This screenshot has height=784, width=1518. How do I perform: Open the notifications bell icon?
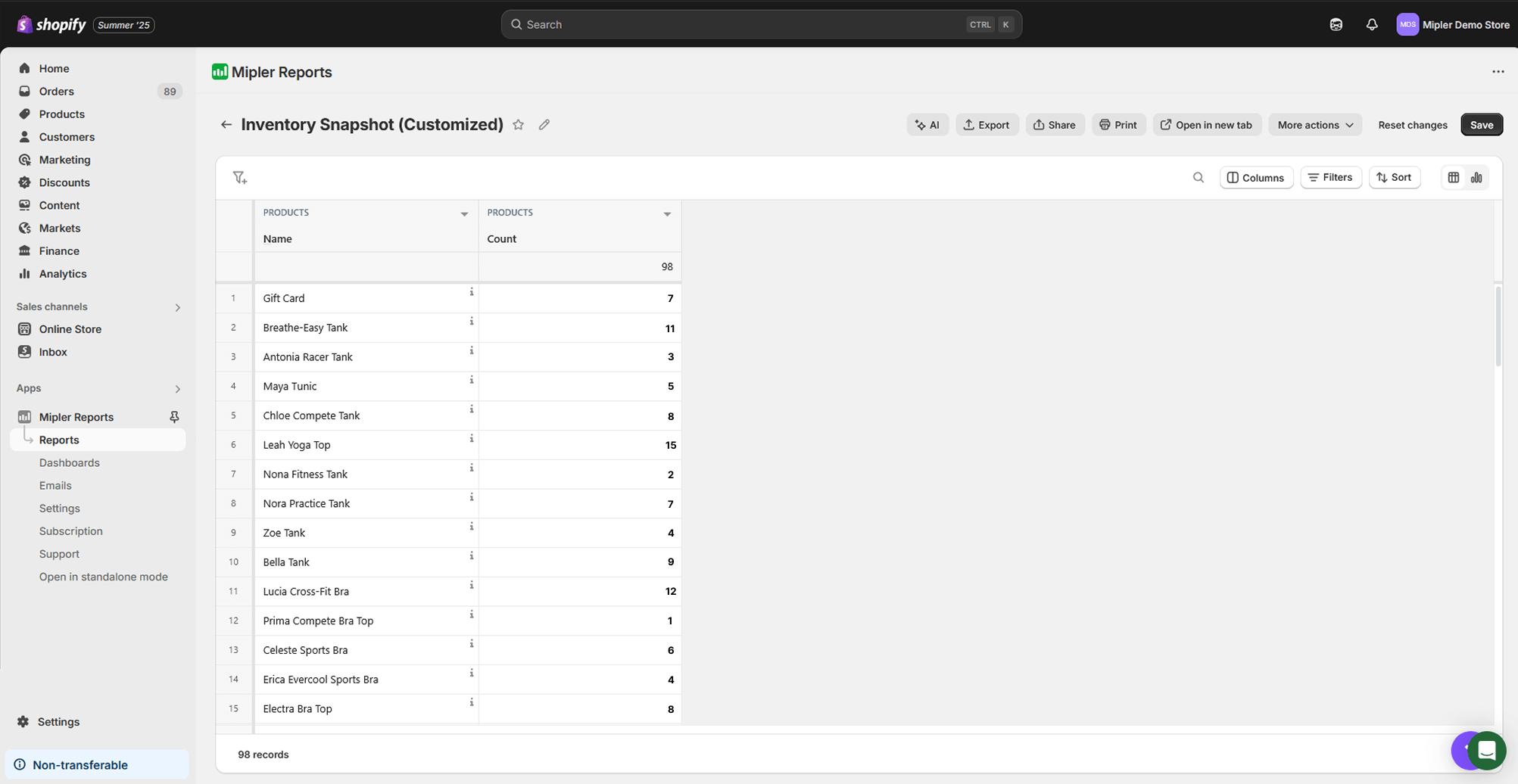pos(1371,25)
